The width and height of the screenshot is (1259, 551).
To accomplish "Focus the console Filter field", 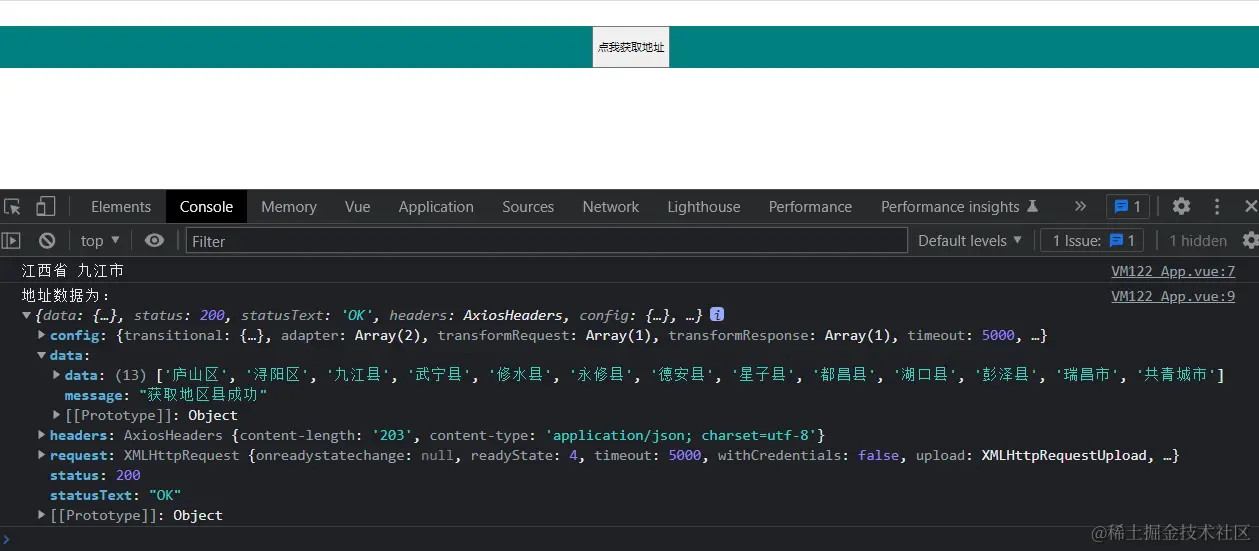I will pyautogui.click(x=546, y=241).
